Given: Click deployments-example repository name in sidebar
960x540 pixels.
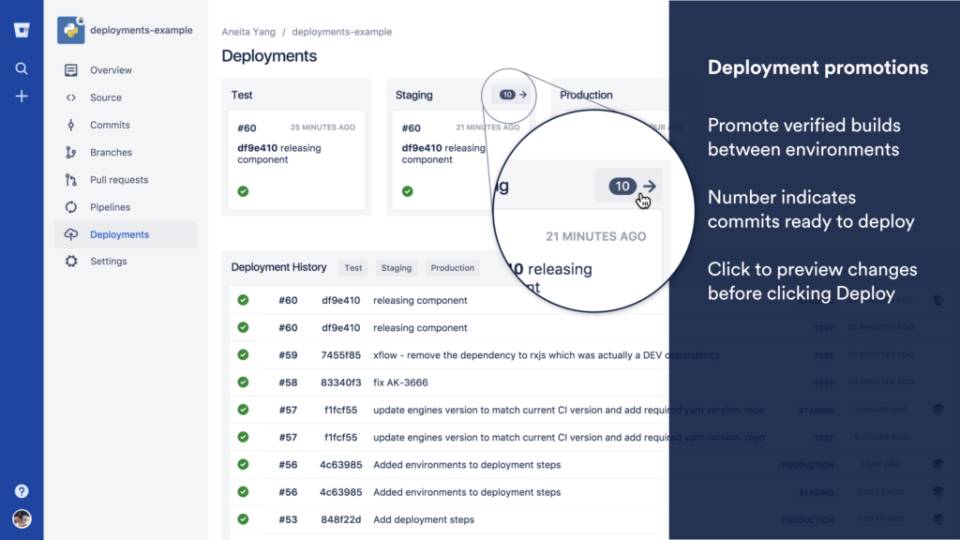Looking at the screenshot, I should point(141,30).
